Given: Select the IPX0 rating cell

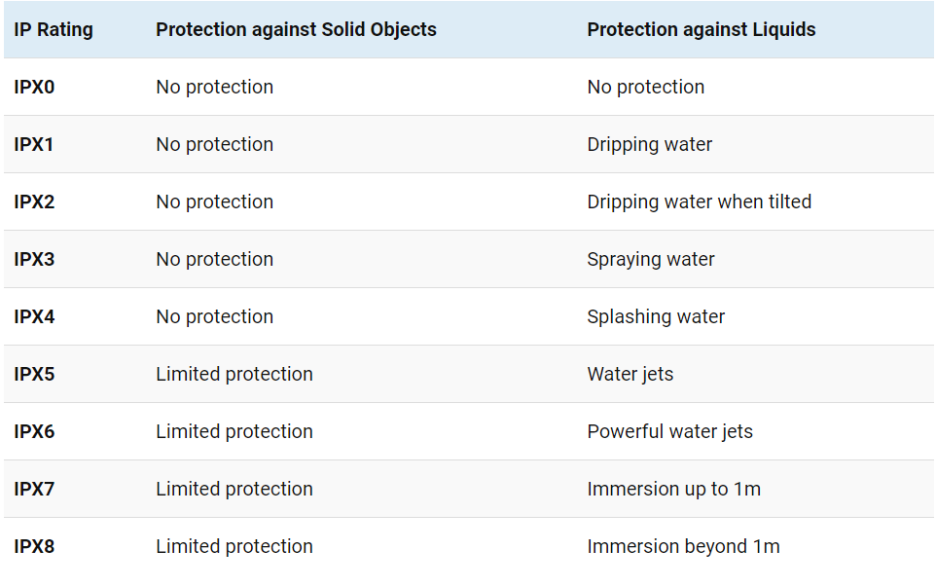Looking at the screenshot, I should [34, 87].
